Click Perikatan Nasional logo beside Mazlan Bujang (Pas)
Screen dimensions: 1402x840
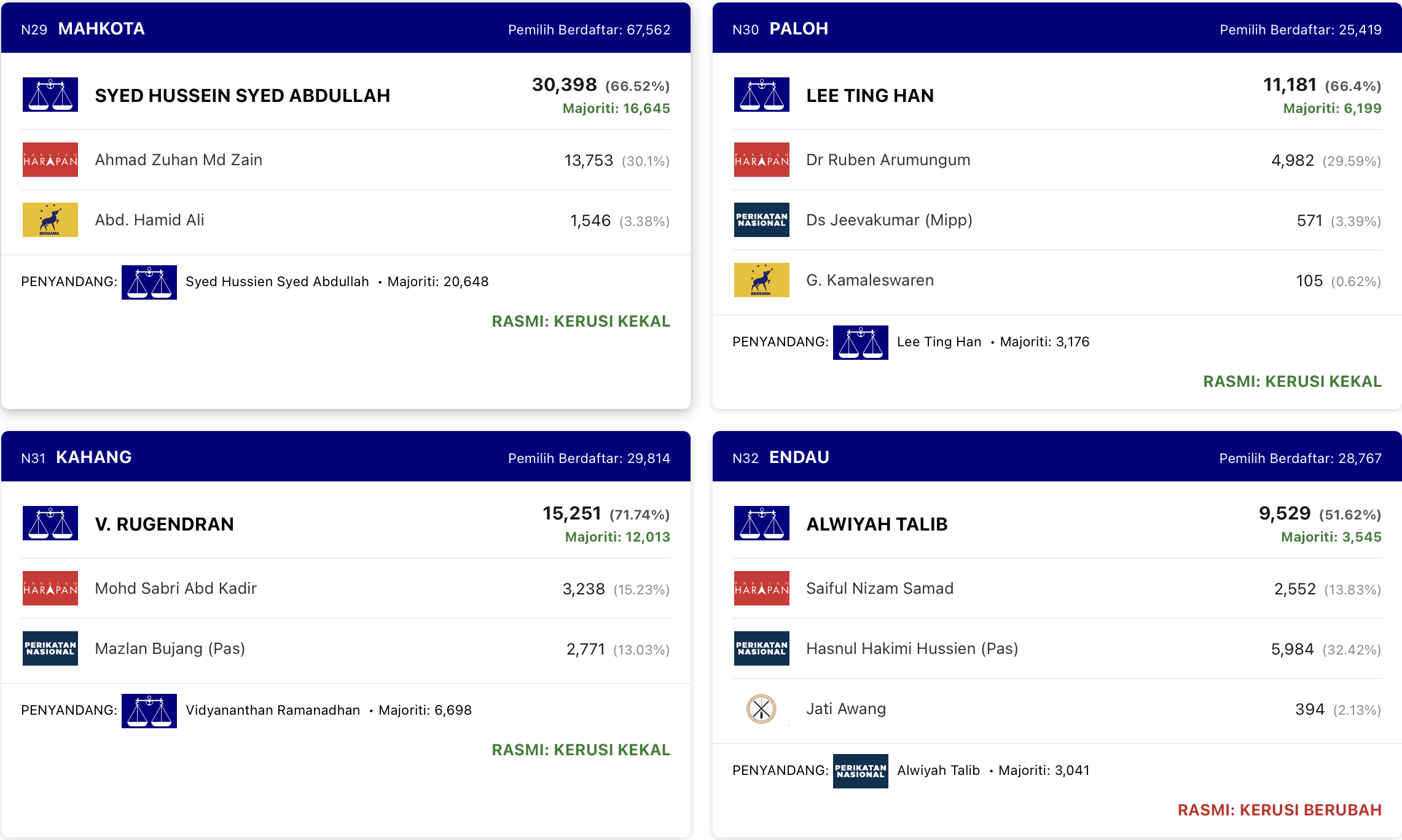(x=50, y=648)
